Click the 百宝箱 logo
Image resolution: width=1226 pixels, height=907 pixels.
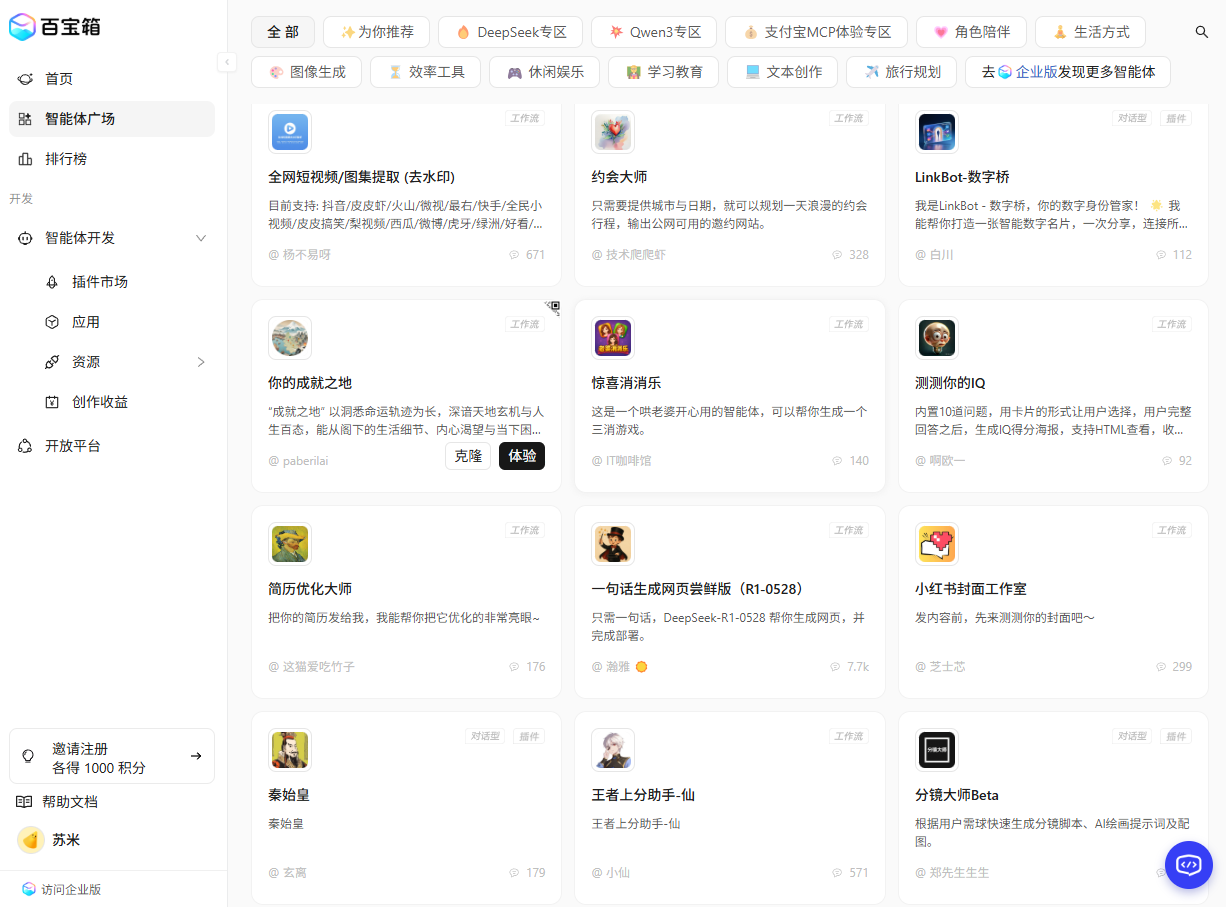point(56,28)
